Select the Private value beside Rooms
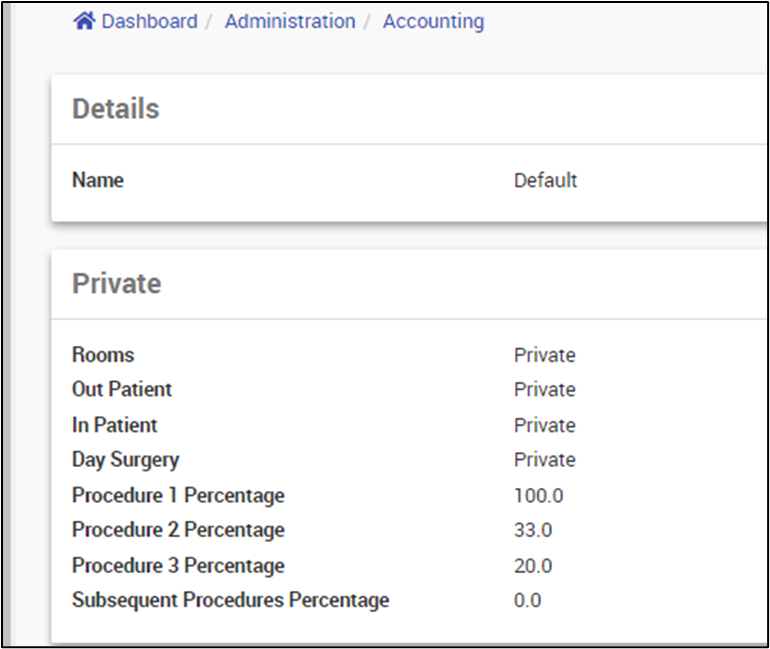 coord(544,355)
